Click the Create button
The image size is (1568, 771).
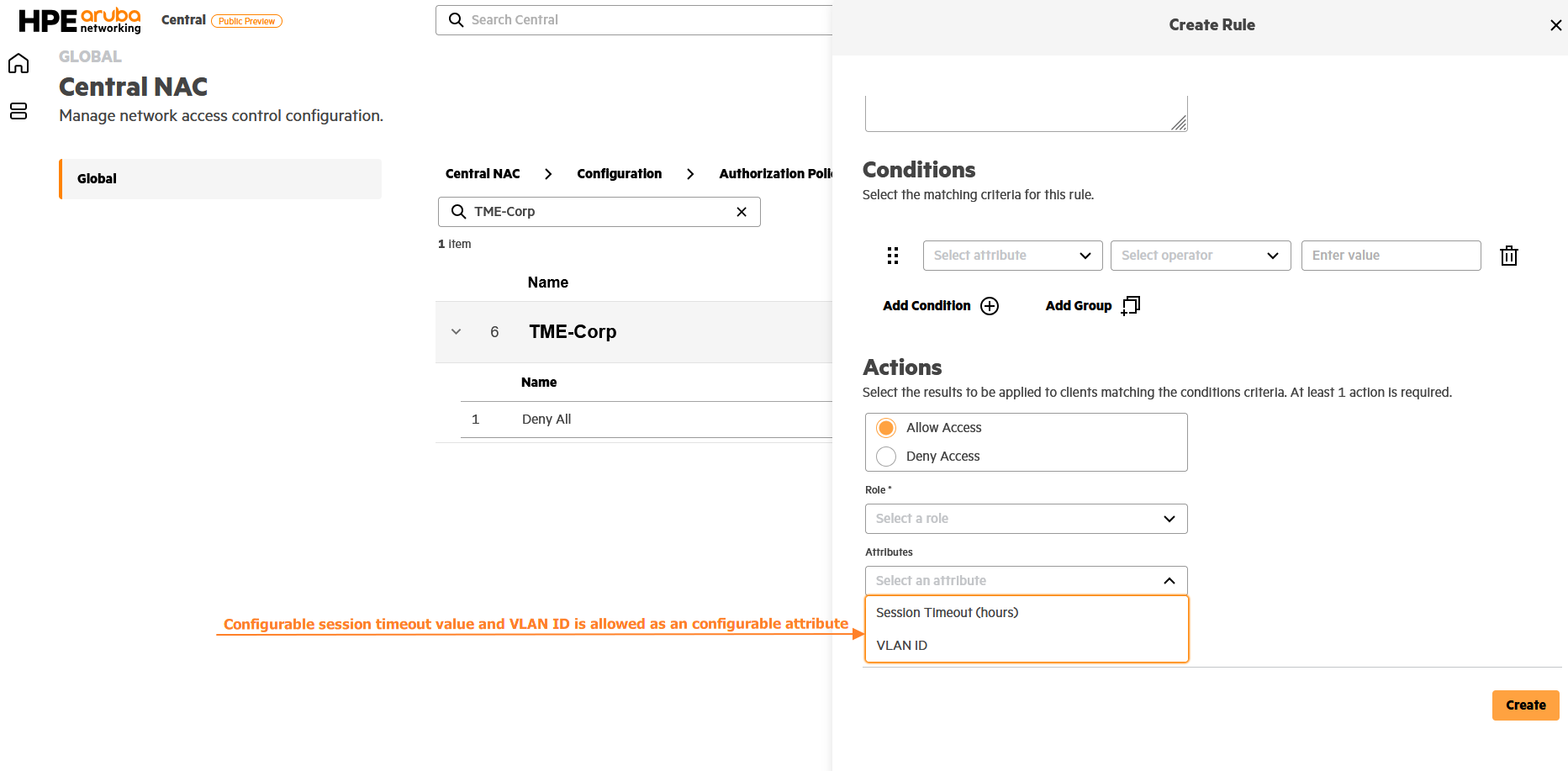[1525, 705]
